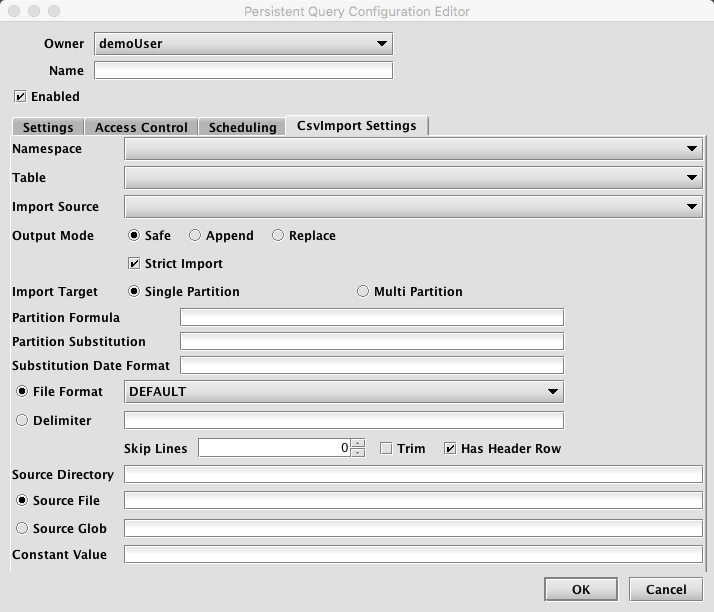Click the Name text field
Image resolution: width=714 pixels, height=612 pixels.
pyautogui.click(x=243, y=71)
